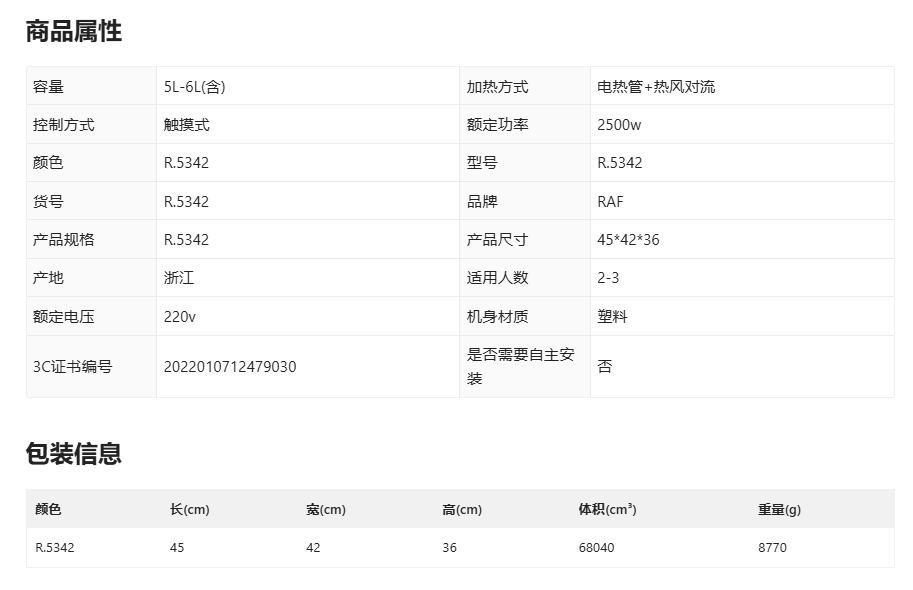This screenshot has width=913, height=590.
Task: Select the rated voltage value 220v
Action: (x=180, y=317)
